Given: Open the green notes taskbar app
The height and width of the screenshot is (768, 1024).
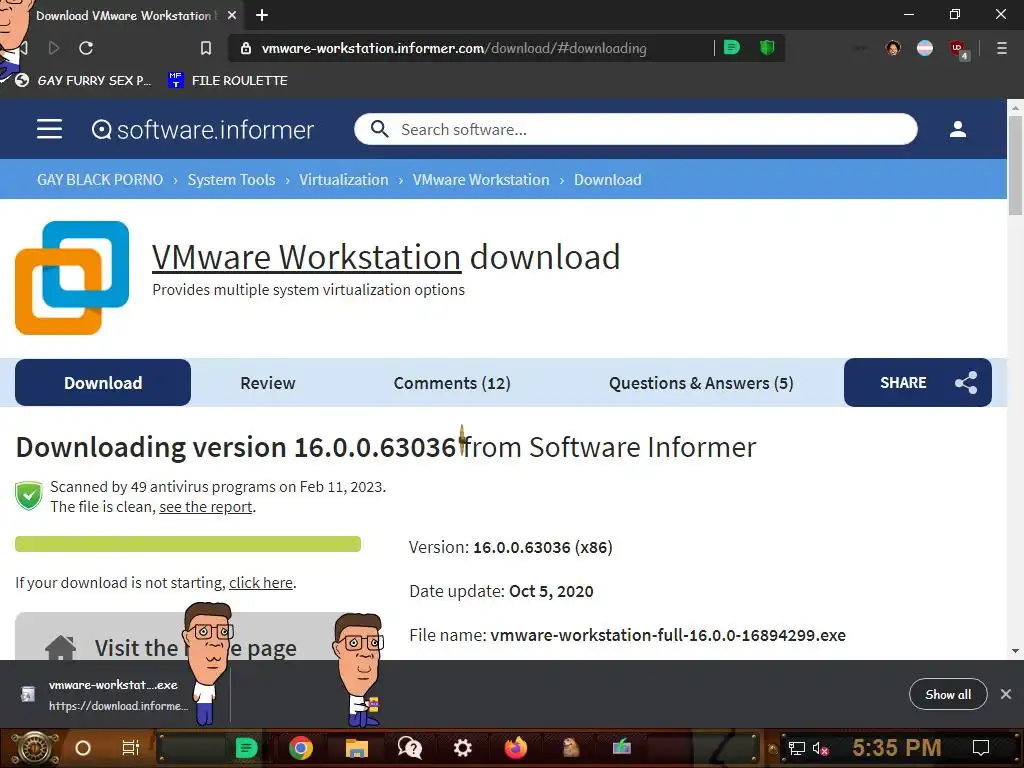Looking at the screenshot, I should (246, 748).
